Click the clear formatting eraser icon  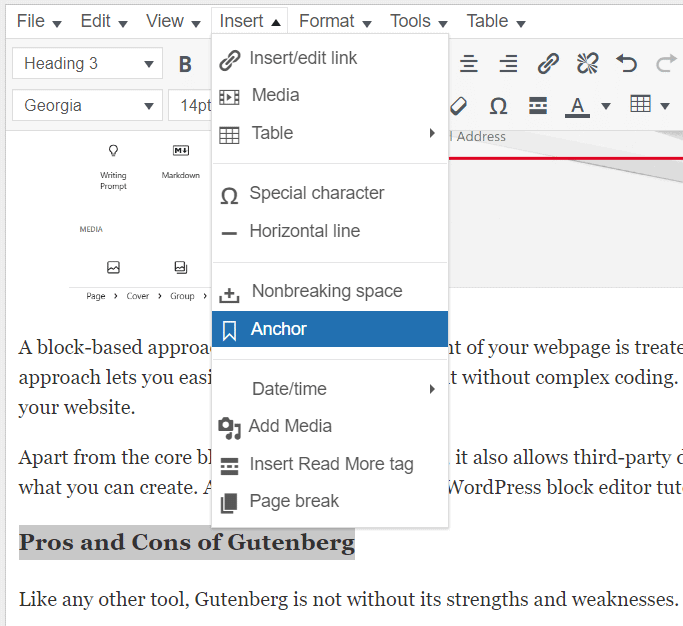point(458,105)
